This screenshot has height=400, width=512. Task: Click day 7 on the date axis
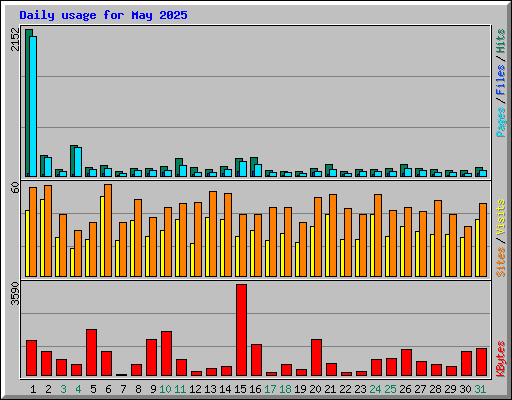[123, 389]
